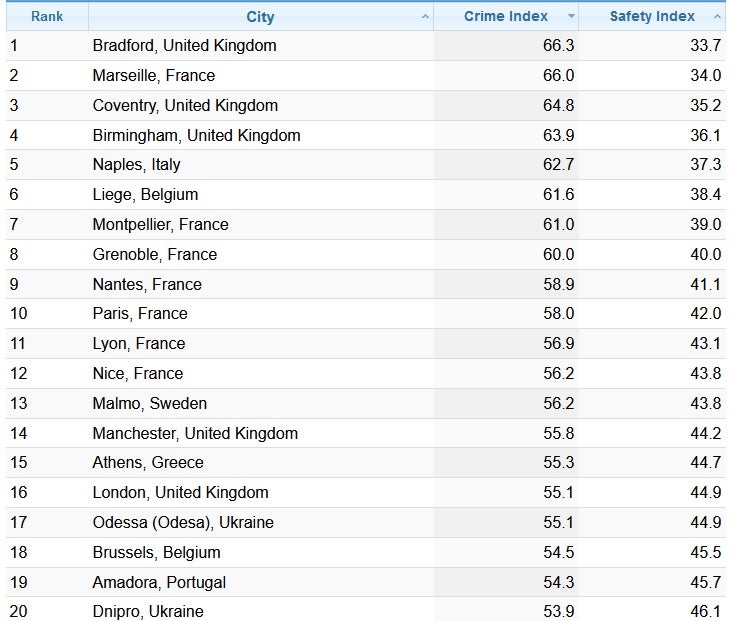Click Marseille, France city cell

click(x=153, y=76)
